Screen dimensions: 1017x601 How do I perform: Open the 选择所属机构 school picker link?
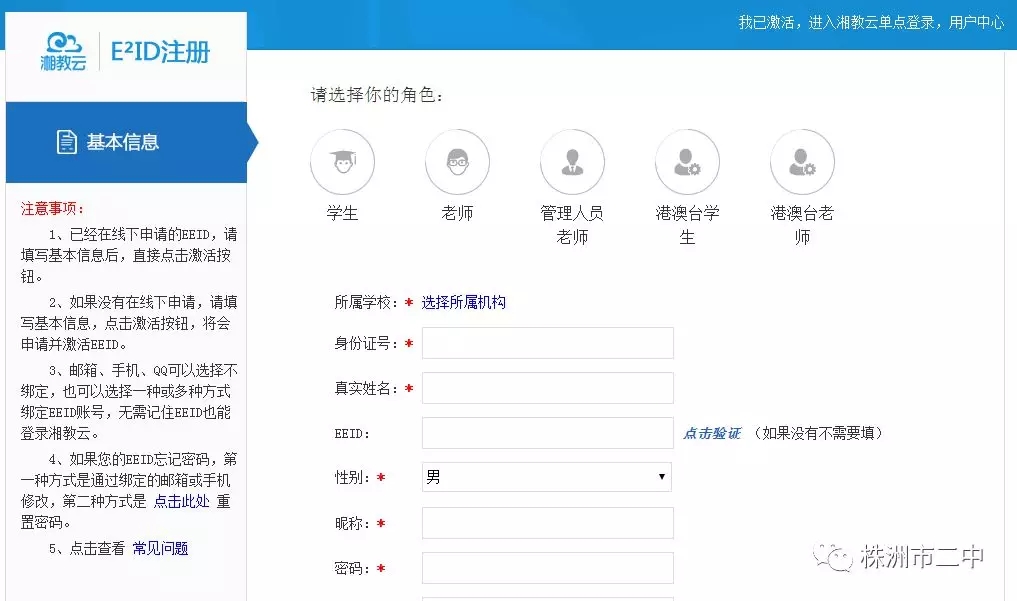(x=466, y=301)
